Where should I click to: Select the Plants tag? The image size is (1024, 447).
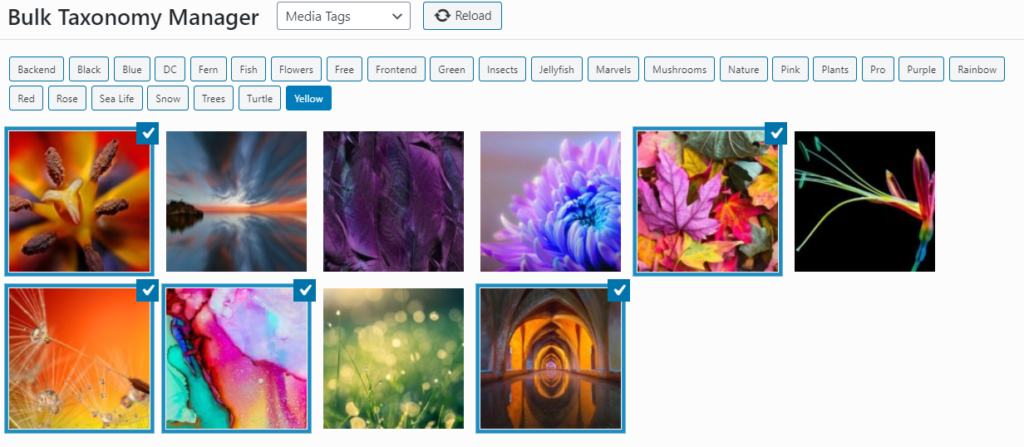[x=835, y=69]
